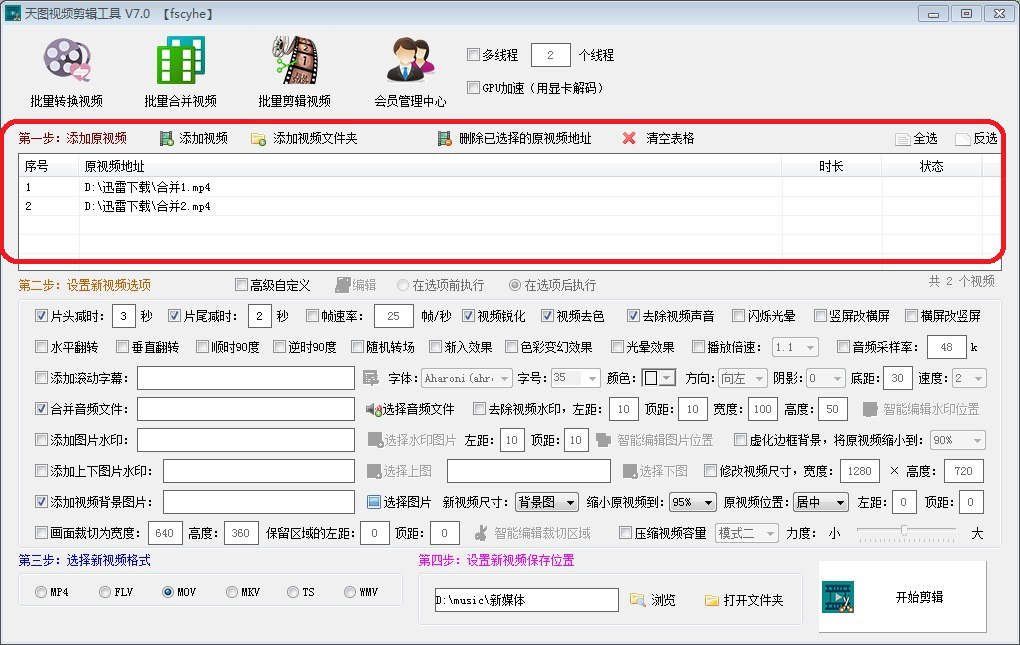
Task: Click 全选 select-all icon
Action: [x=902, y=139]
